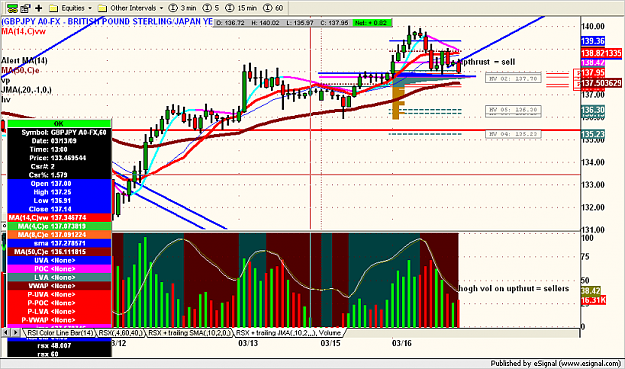This screenshot has height=369, width=625.
Task: Click the Alert MA(14) study label
Action: click(x=24, y=61)
